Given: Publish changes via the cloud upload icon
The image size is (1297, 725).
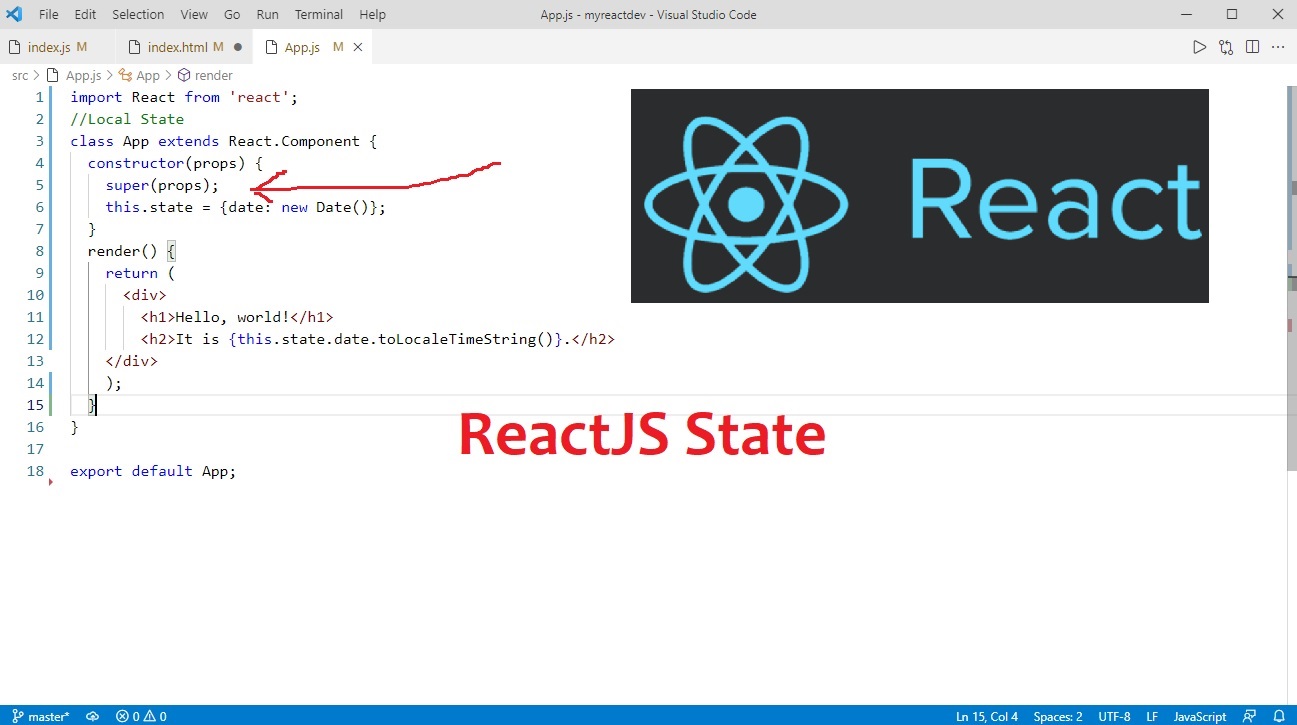Looking at the screenshot, I should 92,716.
